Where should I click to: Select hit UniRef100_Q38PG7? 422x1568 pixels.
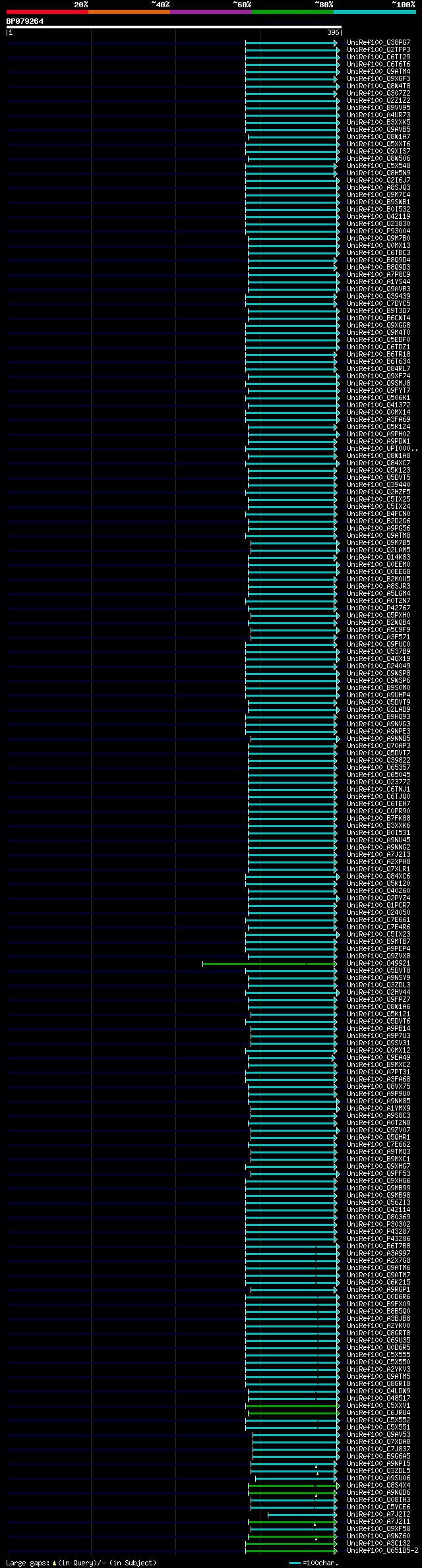pyautogui.click(x=378, y=43)
